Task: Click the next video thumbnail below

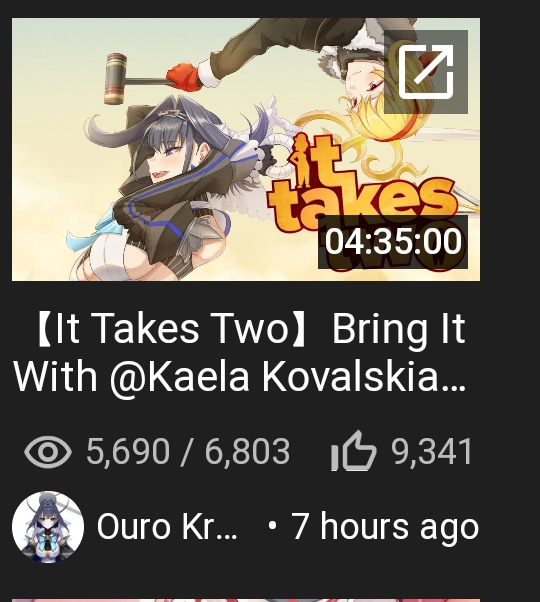Action: coord(246,600)
